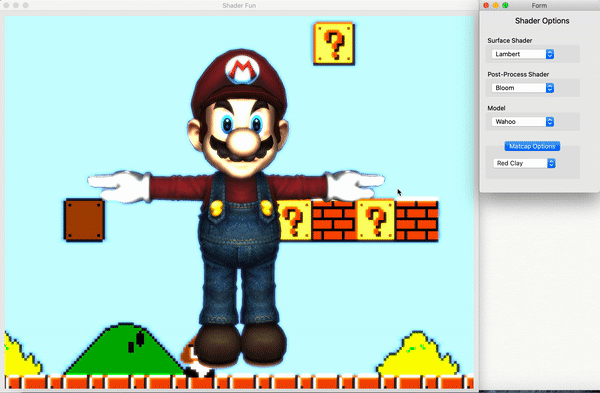Image resolution: width=600 pixels, height=393 pixels.
Task: Click the Matcap Options button
Action: tap(532, 146)
